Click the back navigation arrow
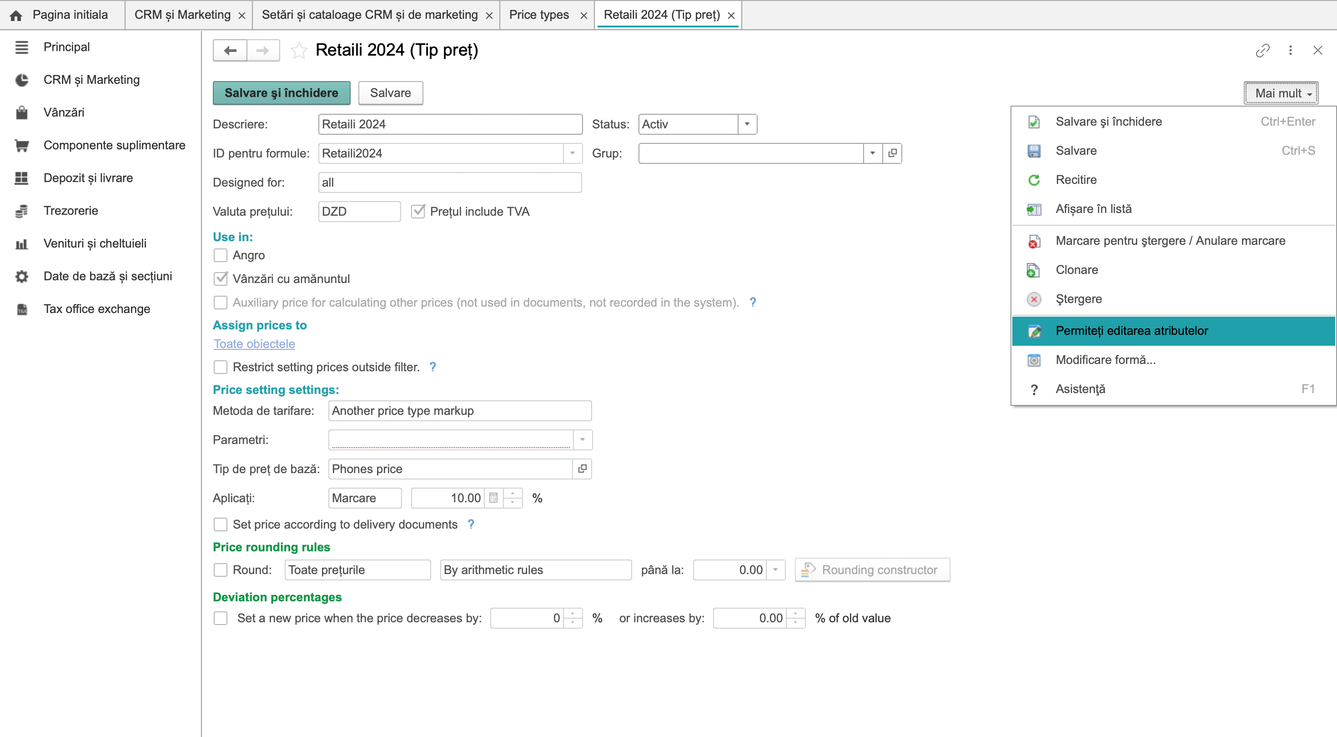 (230, 50)
